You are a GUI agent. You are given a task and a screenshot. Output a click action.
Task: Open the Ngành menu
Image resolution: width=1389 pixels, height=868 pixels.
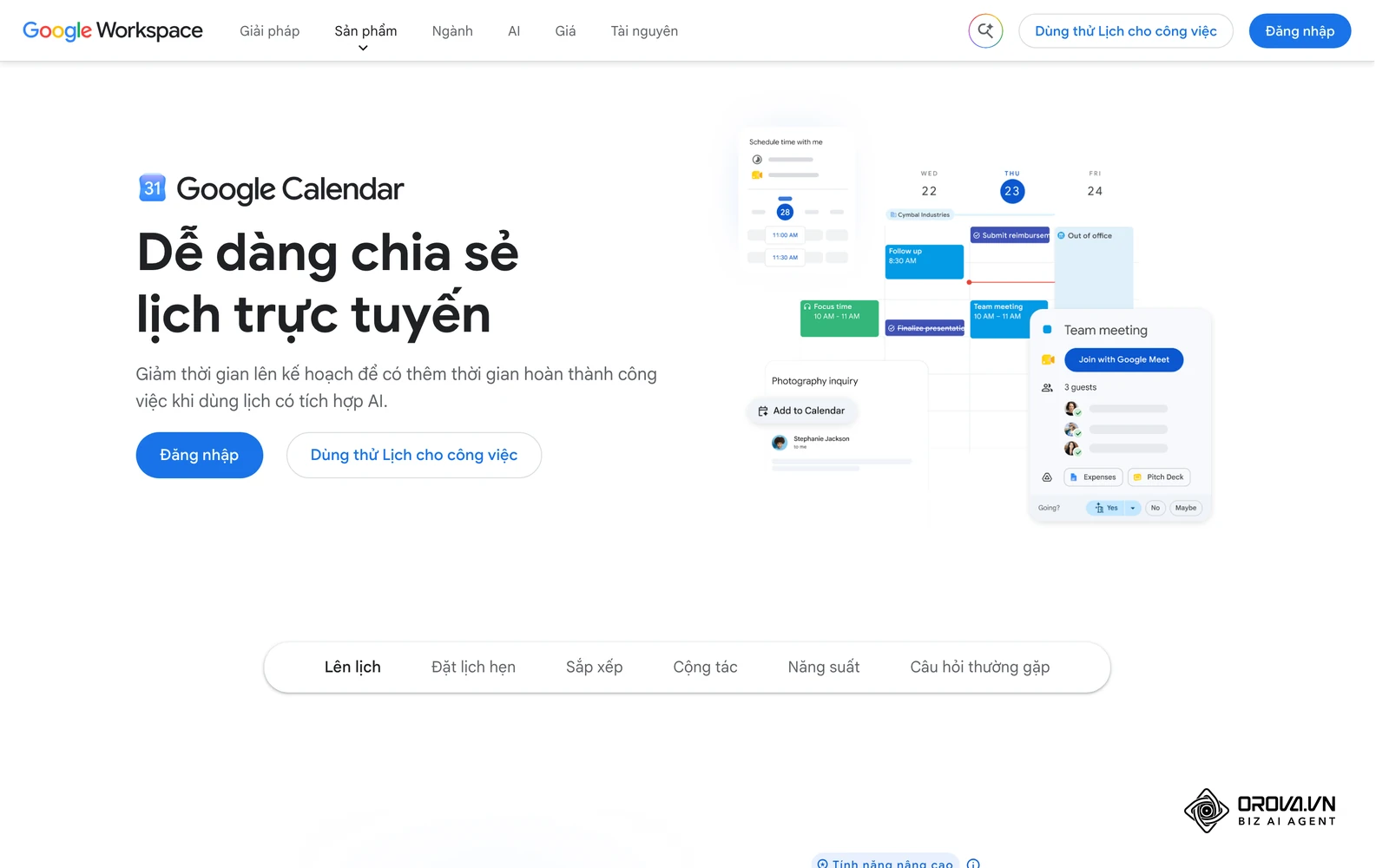coord(452,31)
